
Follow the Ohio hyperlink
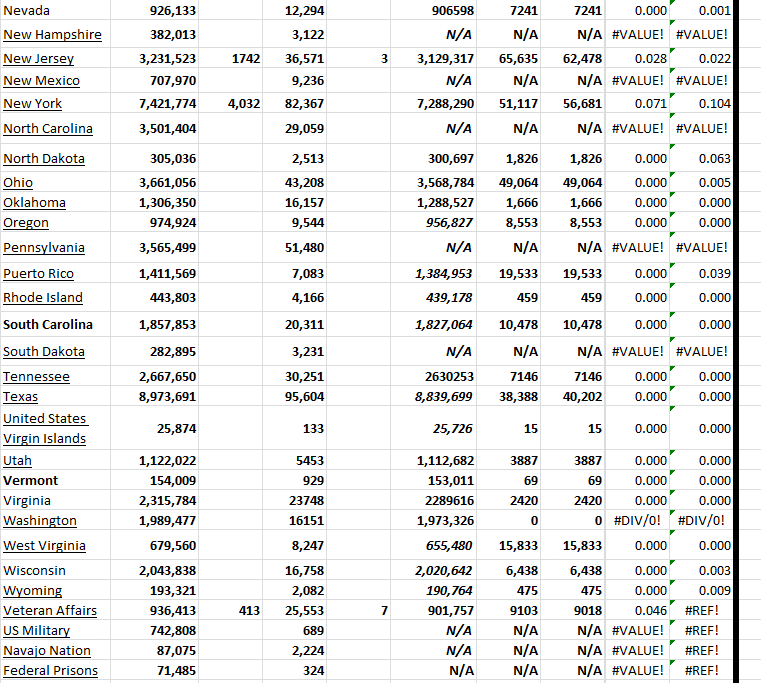pyautogui.click(x=18, y=183)
